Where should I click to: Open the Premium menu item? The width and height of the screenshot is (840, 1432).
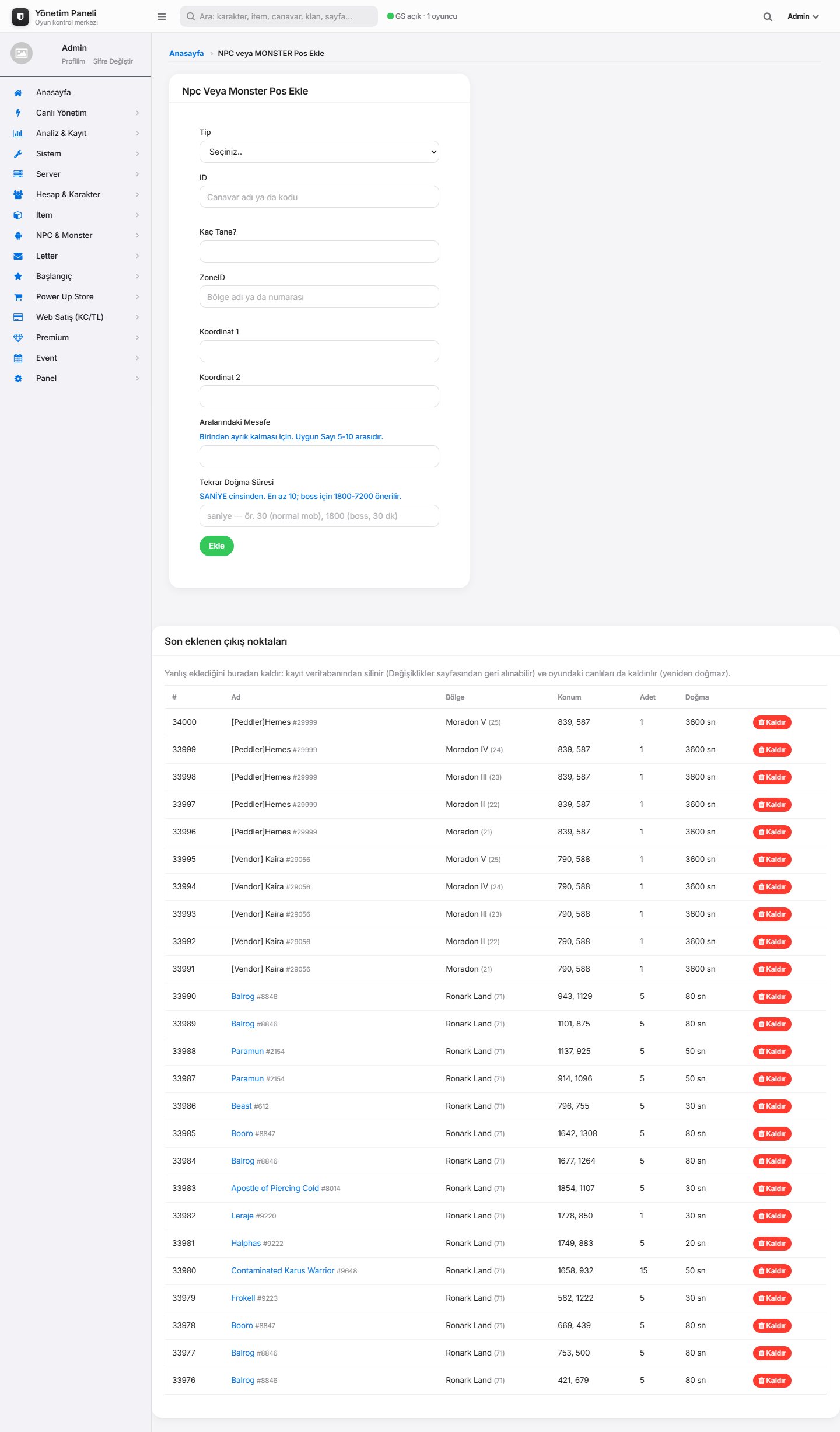click(75, 338)
